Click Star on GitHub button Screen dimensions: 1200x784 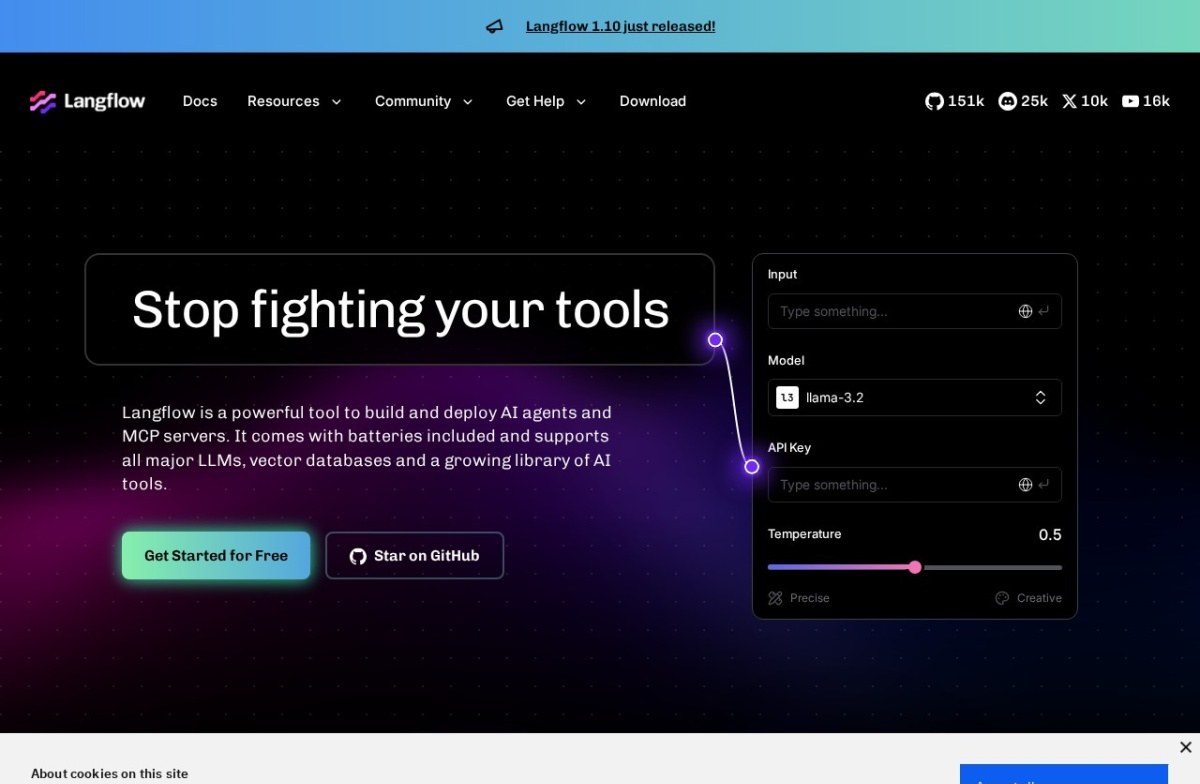coord(415,556)
